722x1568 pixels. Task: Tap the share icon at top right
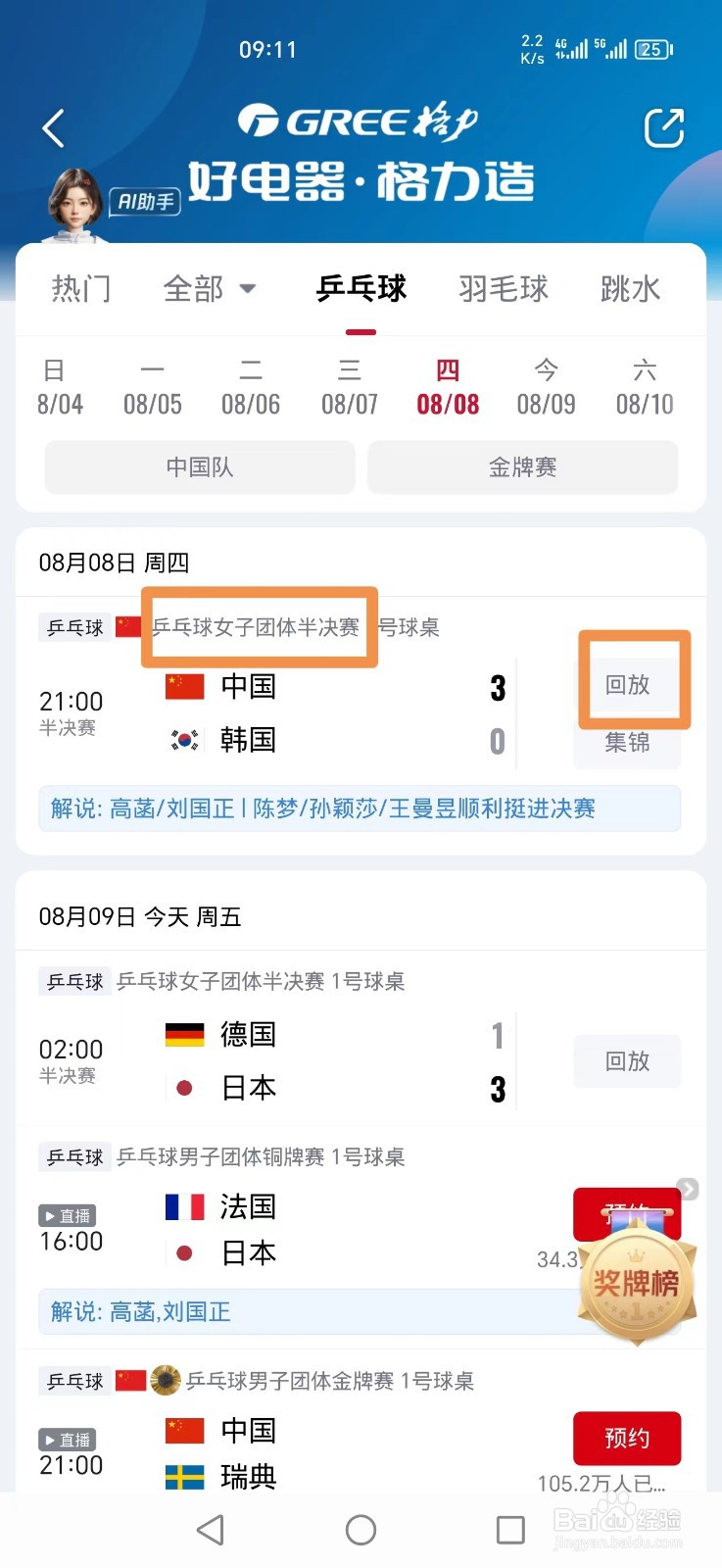663,128
